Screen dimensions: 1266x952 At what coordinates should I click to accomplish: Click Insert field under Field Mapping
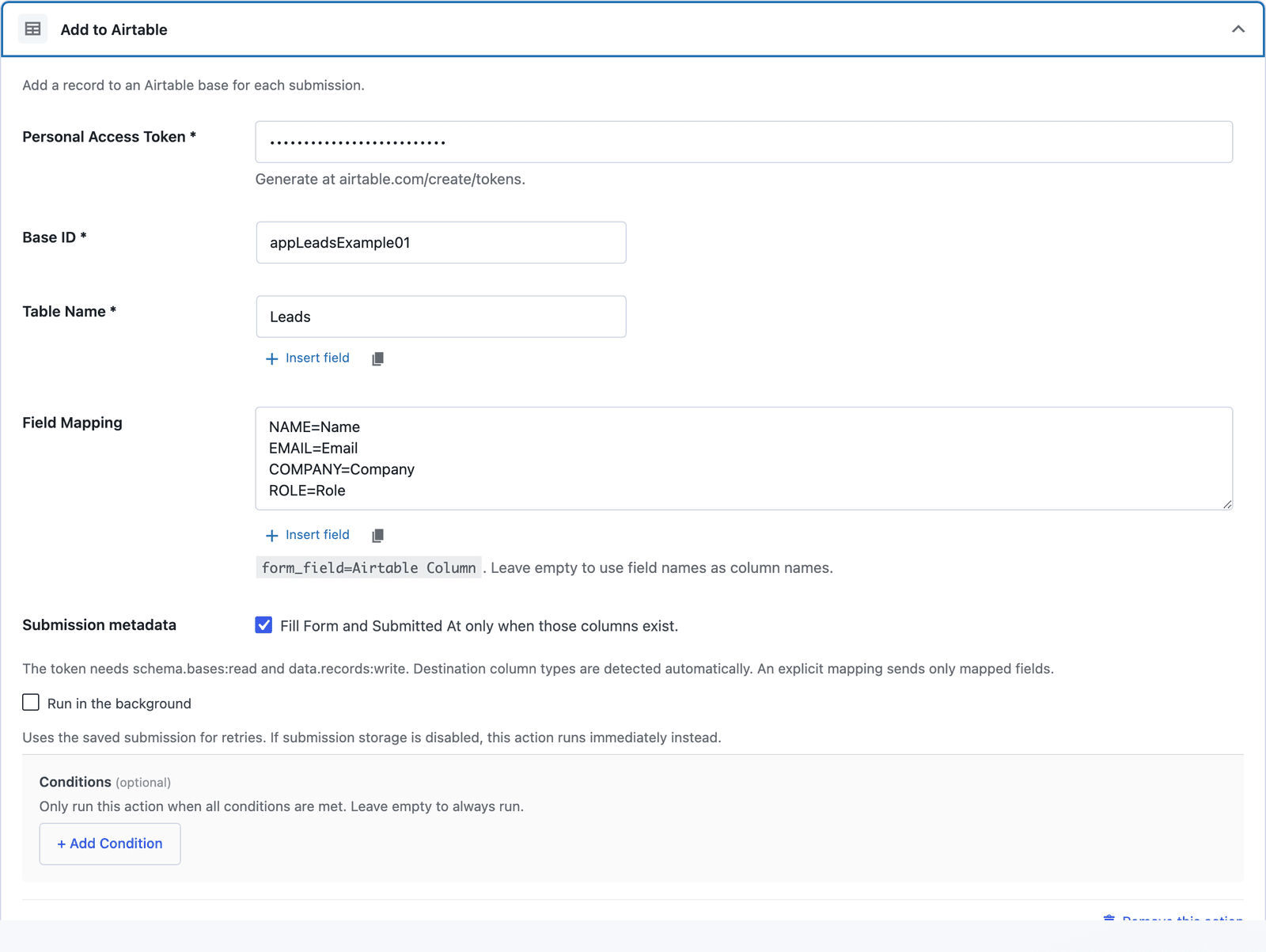[308, 535]
